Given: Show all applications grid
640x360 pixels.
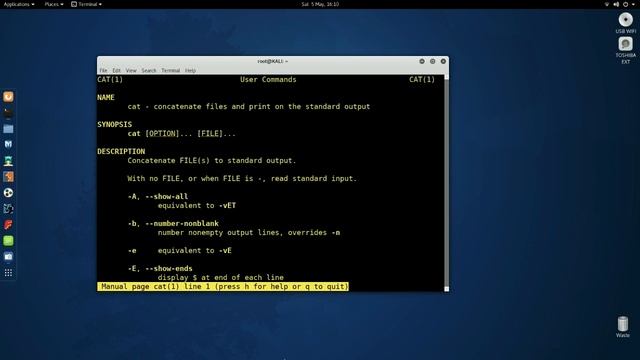Looking at the screenshot, I should (8, 273).
